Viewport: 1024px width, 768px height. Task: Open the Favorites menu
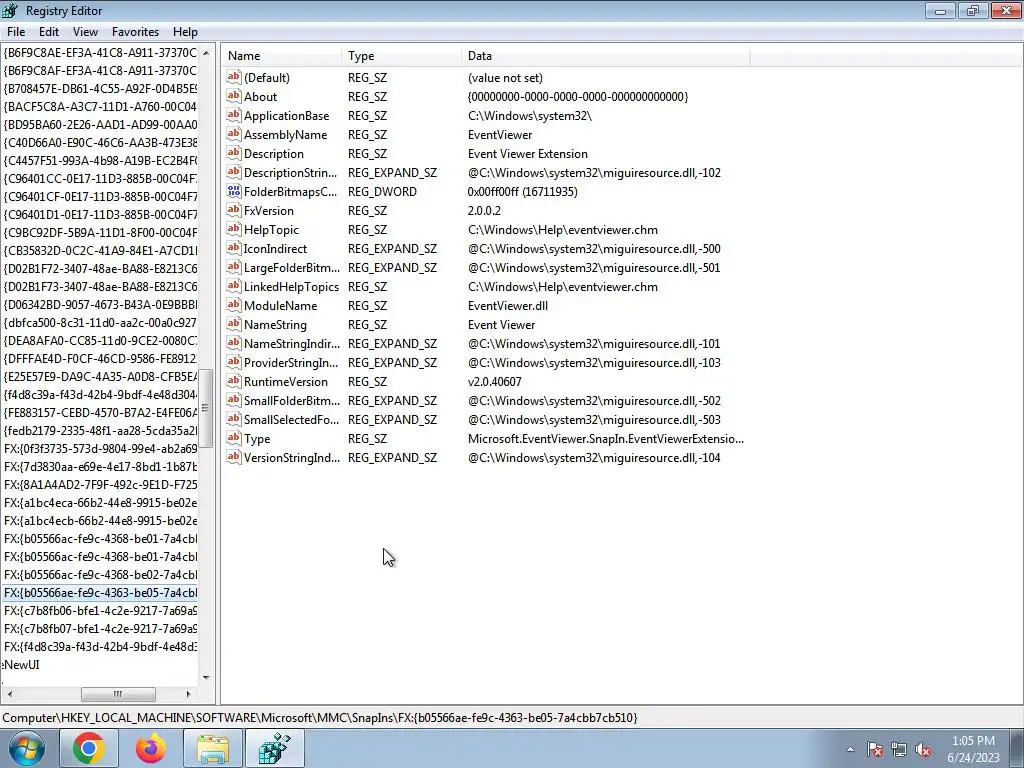click(x=135, y=31)
